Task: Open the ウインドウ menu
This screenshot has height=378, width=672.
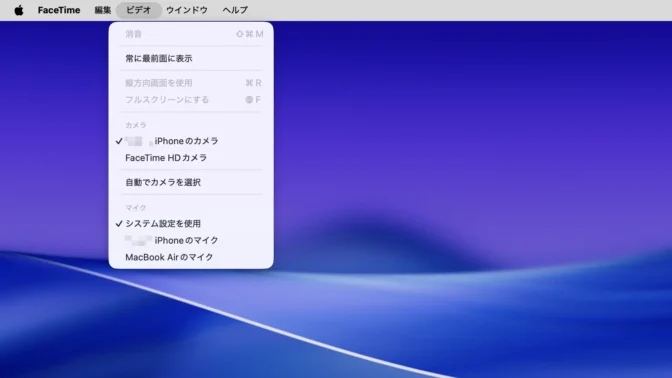Action: [186, 10]
